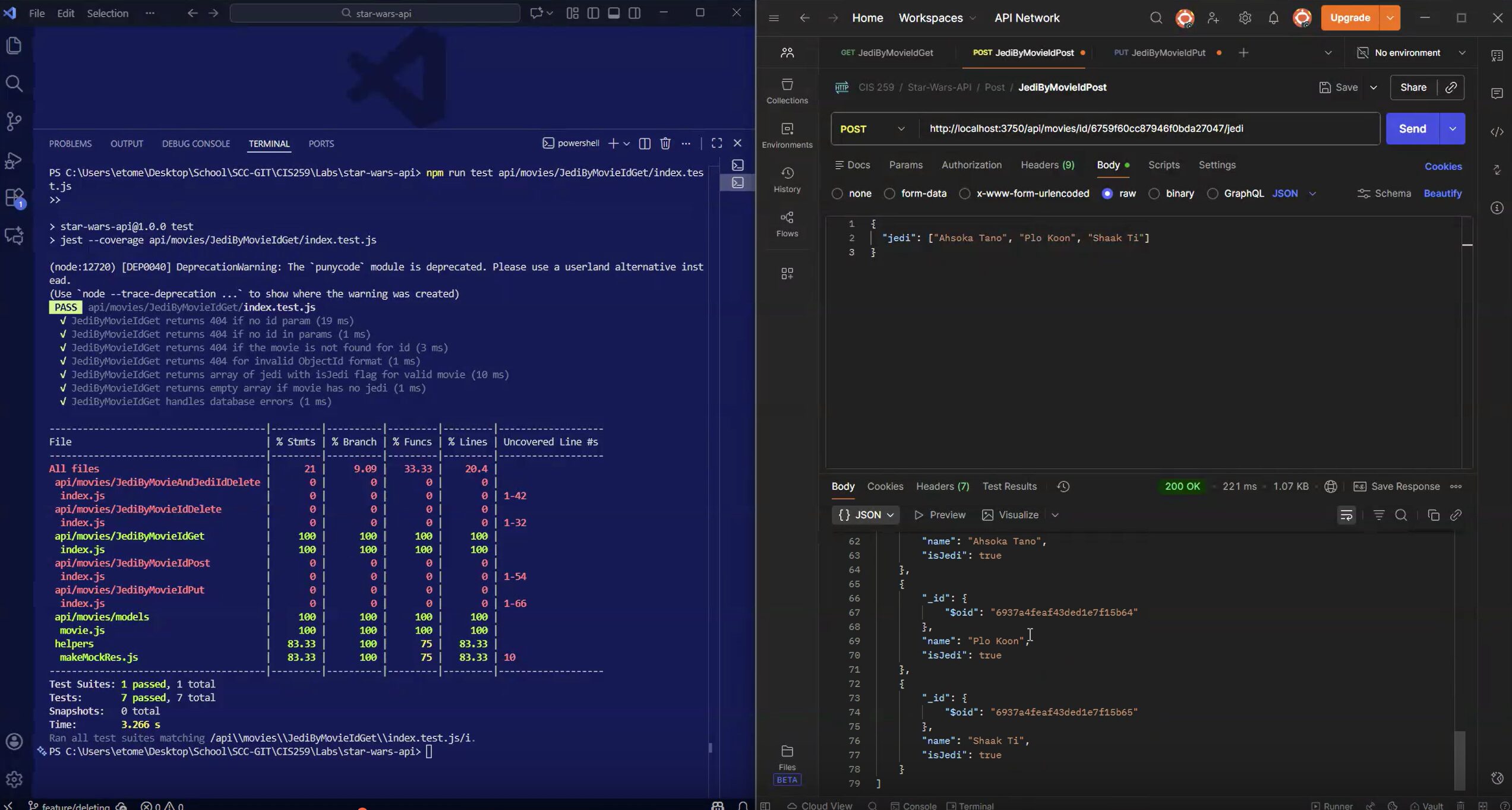Choose the none body option

click(837, 194)
